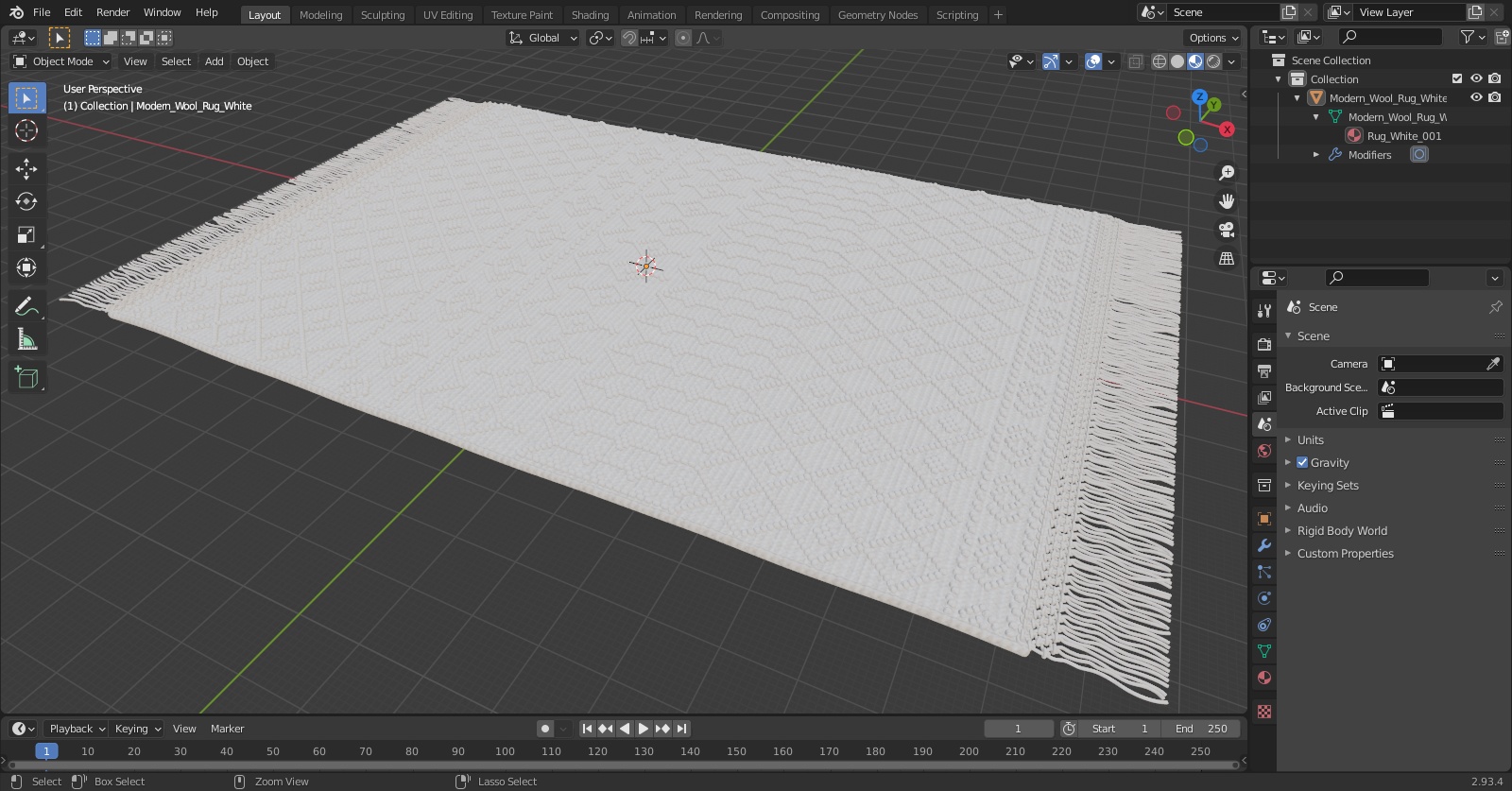
Task: Open the Material properties tab
Action: point(1263,678)
